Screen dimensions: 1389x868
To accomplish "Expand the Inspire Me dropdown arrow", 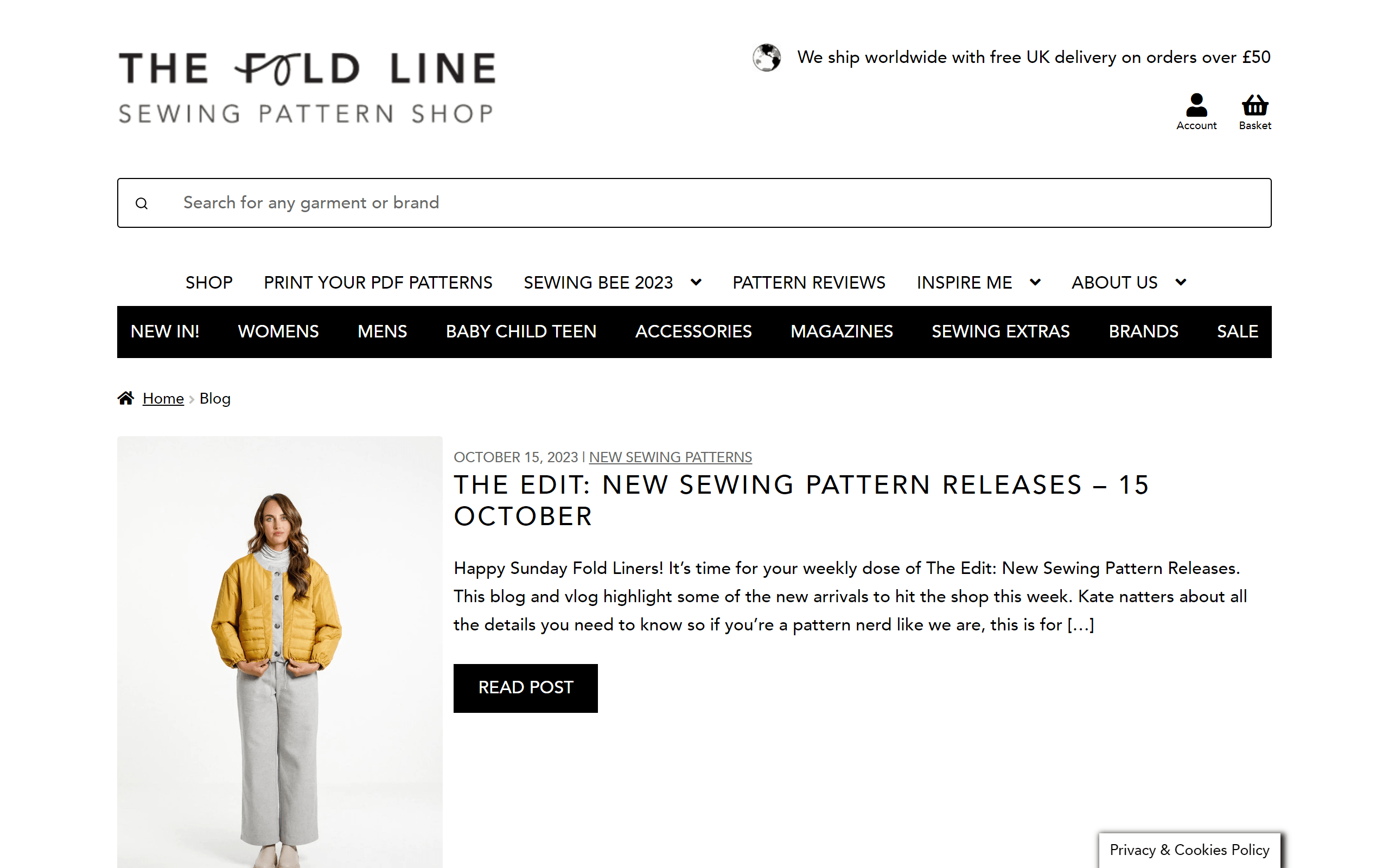I will (1035, 282).
